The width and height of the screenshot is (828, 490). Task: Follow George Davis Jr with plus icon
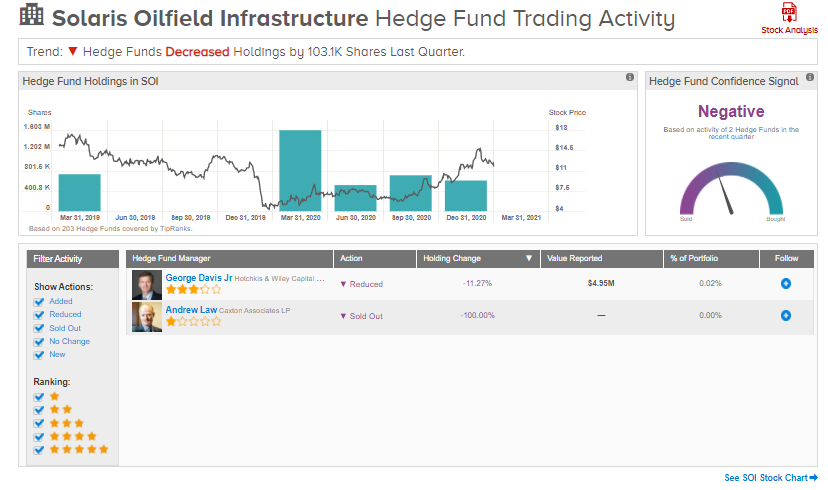click(786, 284)
